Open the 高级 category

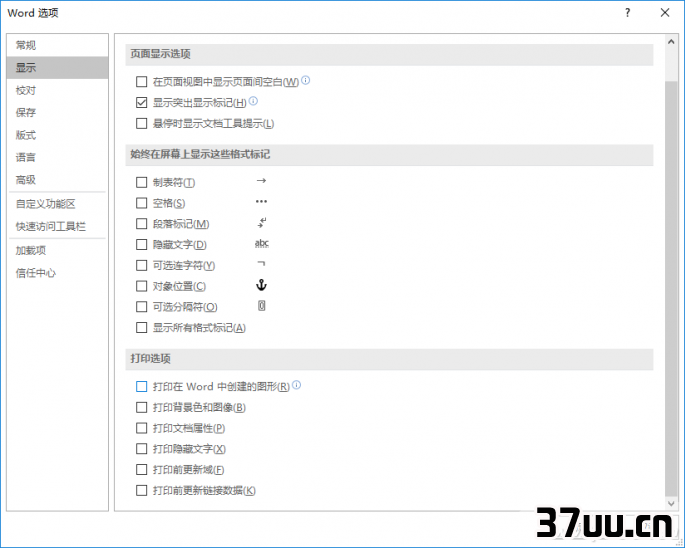(x=57, y=180)
